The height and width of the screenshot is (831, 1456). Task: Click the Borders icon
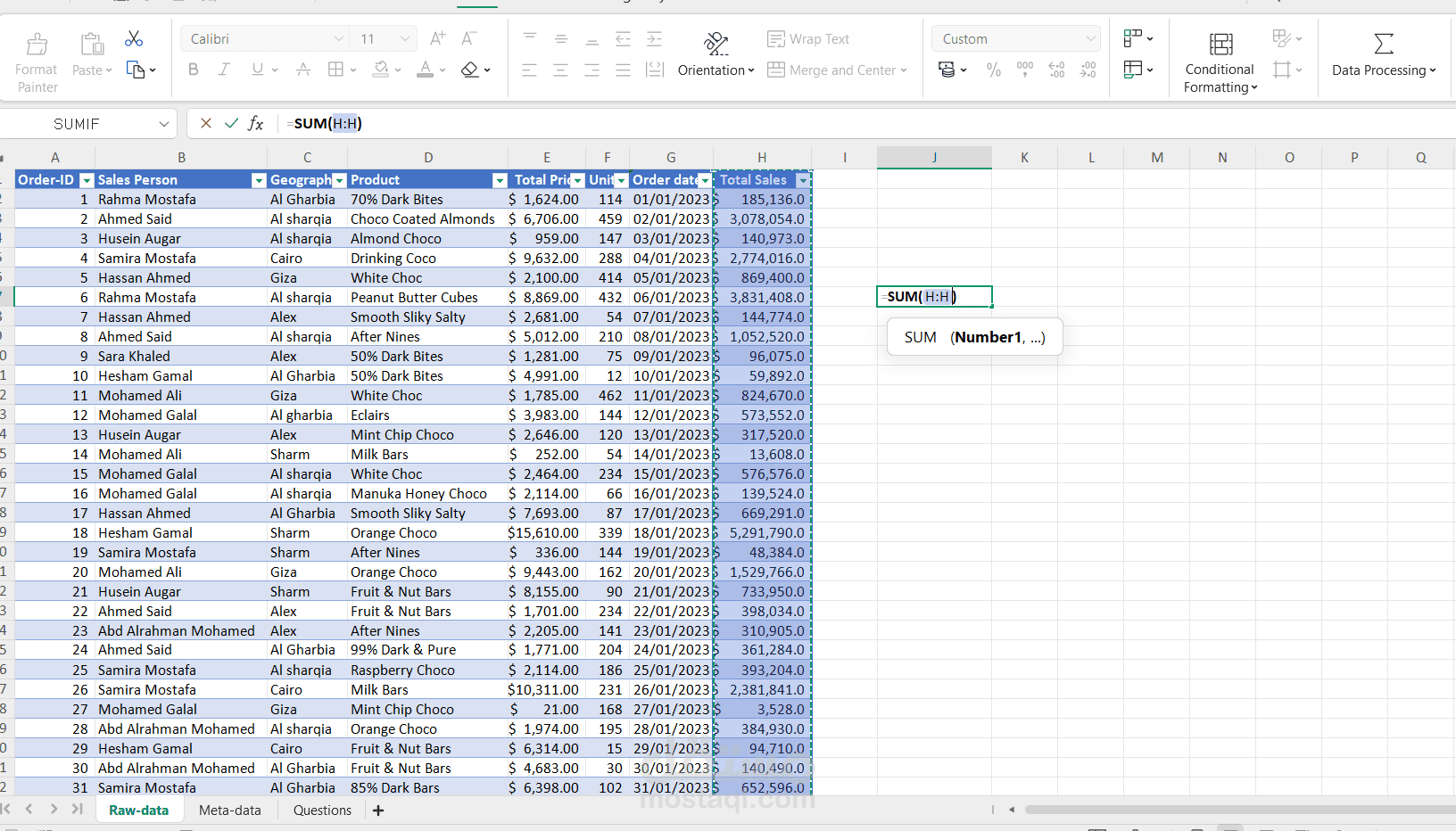pos(335,70)
